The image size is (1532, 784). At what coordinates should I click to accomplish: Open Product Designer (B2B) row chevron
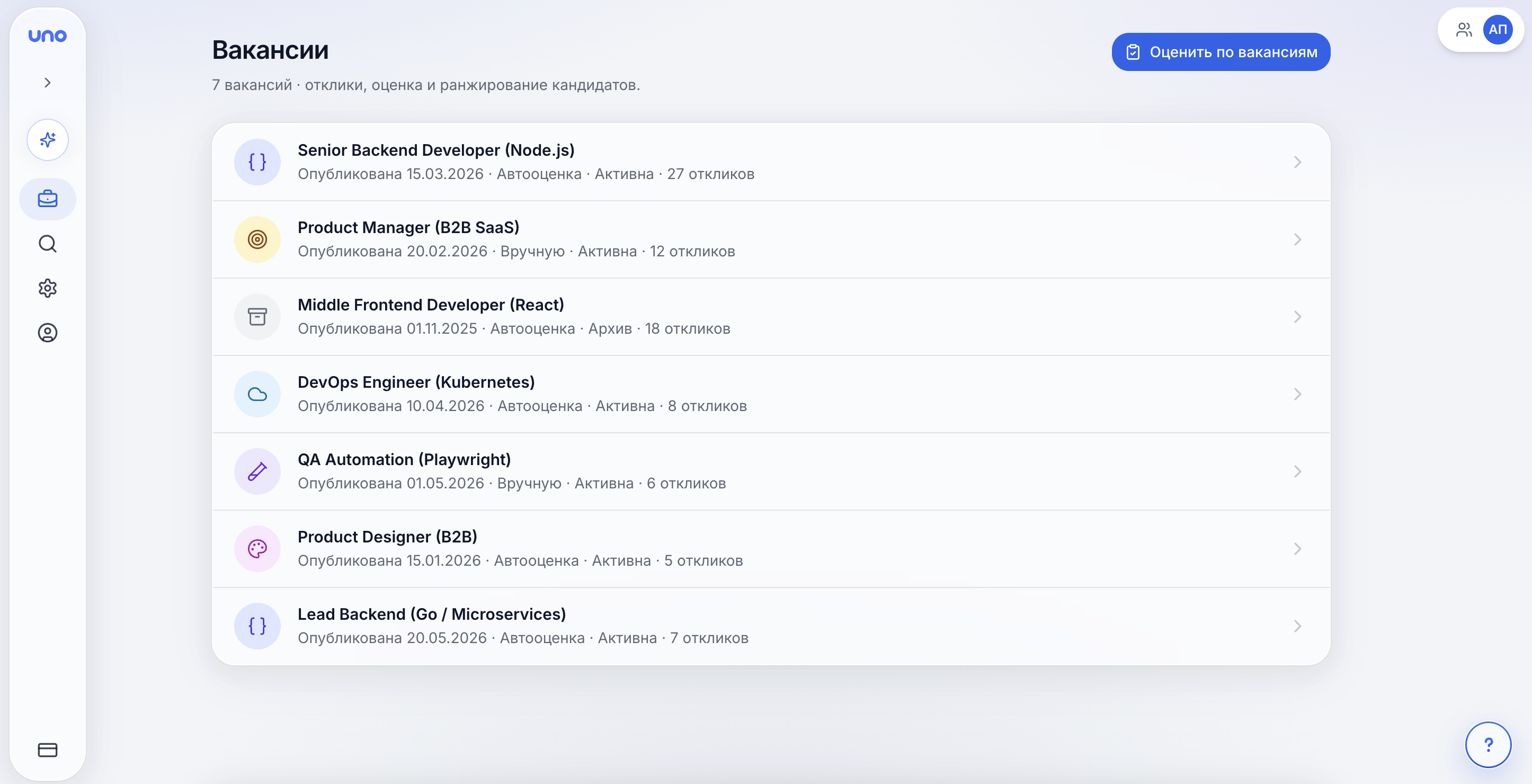[x=1297, y=548]
